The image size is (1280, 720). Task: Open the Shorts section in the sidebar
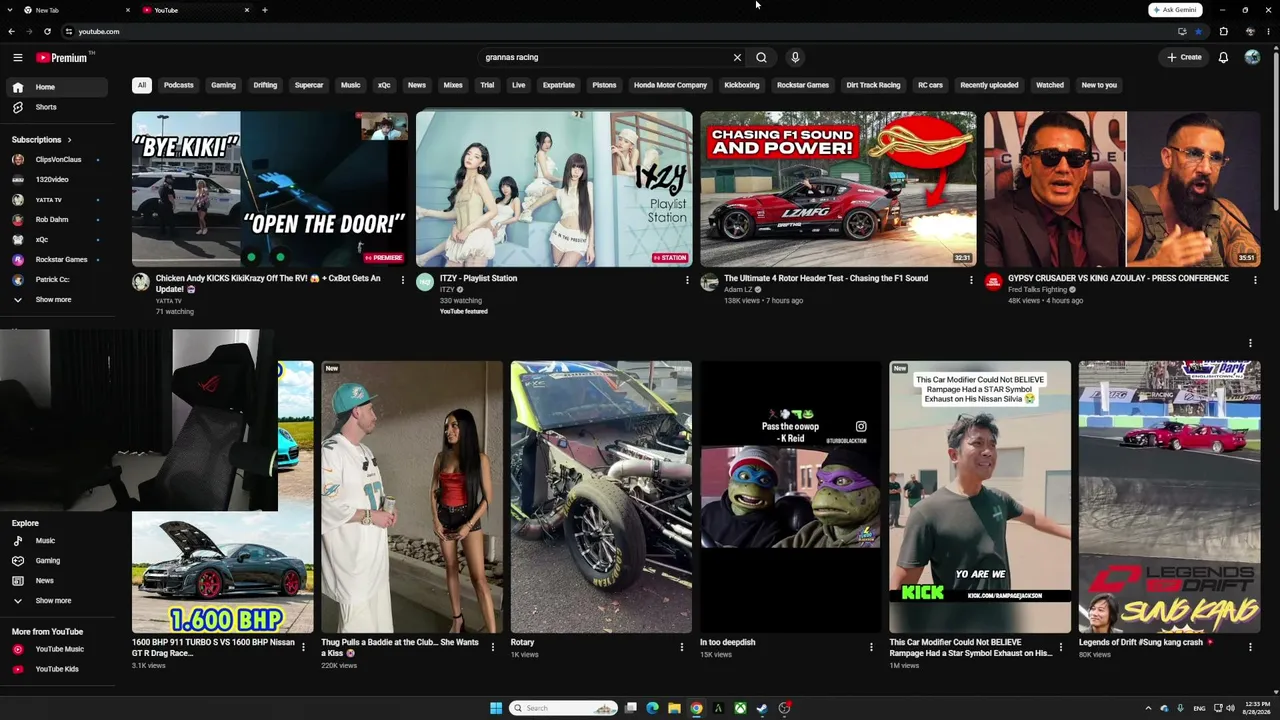pos(57,107)
